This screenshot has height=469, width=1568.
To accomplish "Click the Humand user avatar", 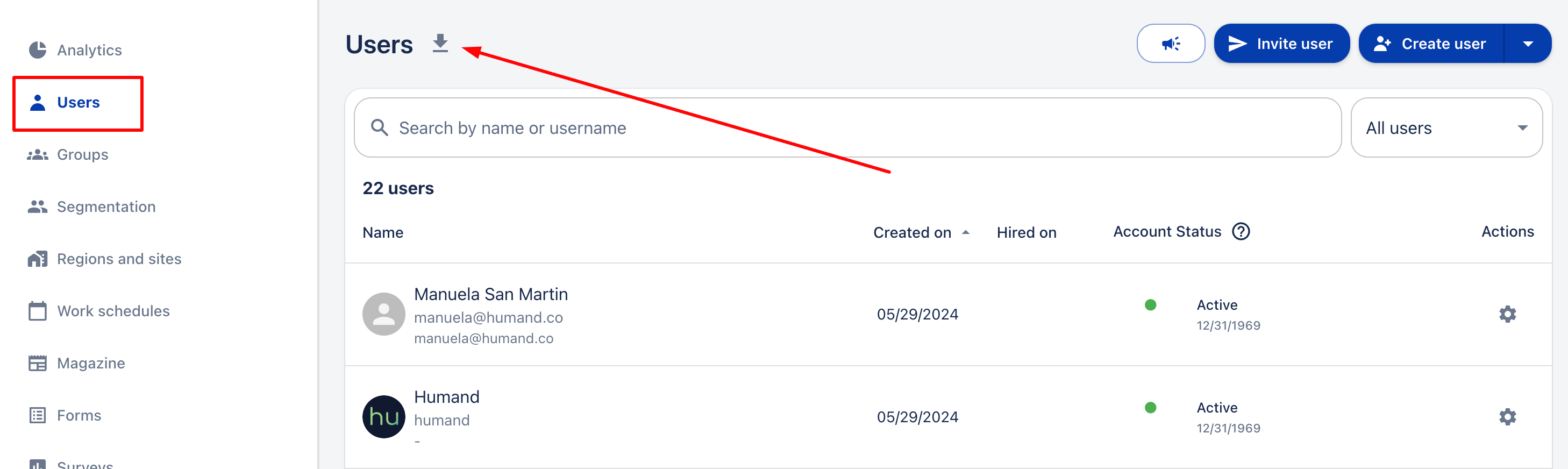I will click(x=383, y=417).
